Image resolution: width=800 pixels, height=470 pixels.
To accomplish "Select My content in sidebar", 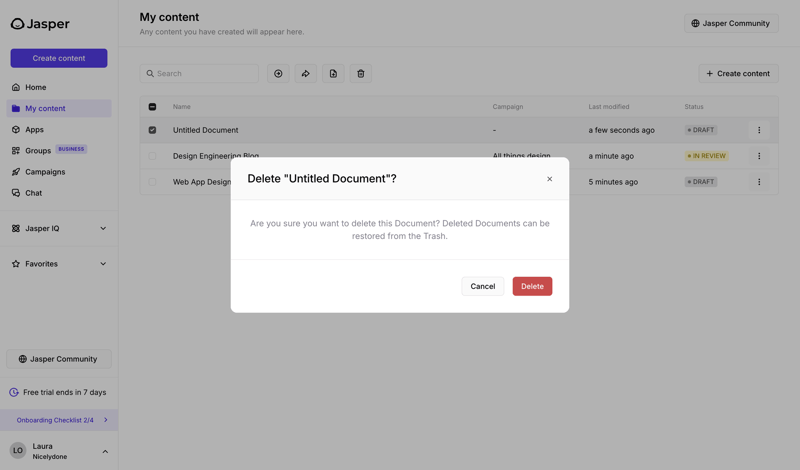I will pyautogui.click(x=59, y=108).
